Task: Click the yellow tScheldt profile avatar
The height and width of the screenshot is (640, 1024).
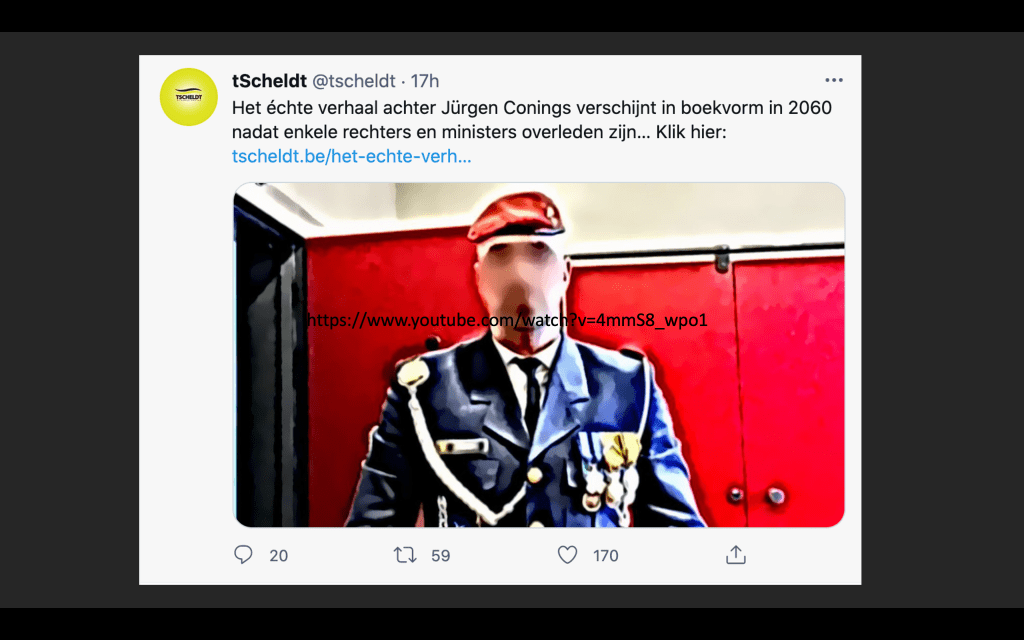Action: (x=189, y=97)
